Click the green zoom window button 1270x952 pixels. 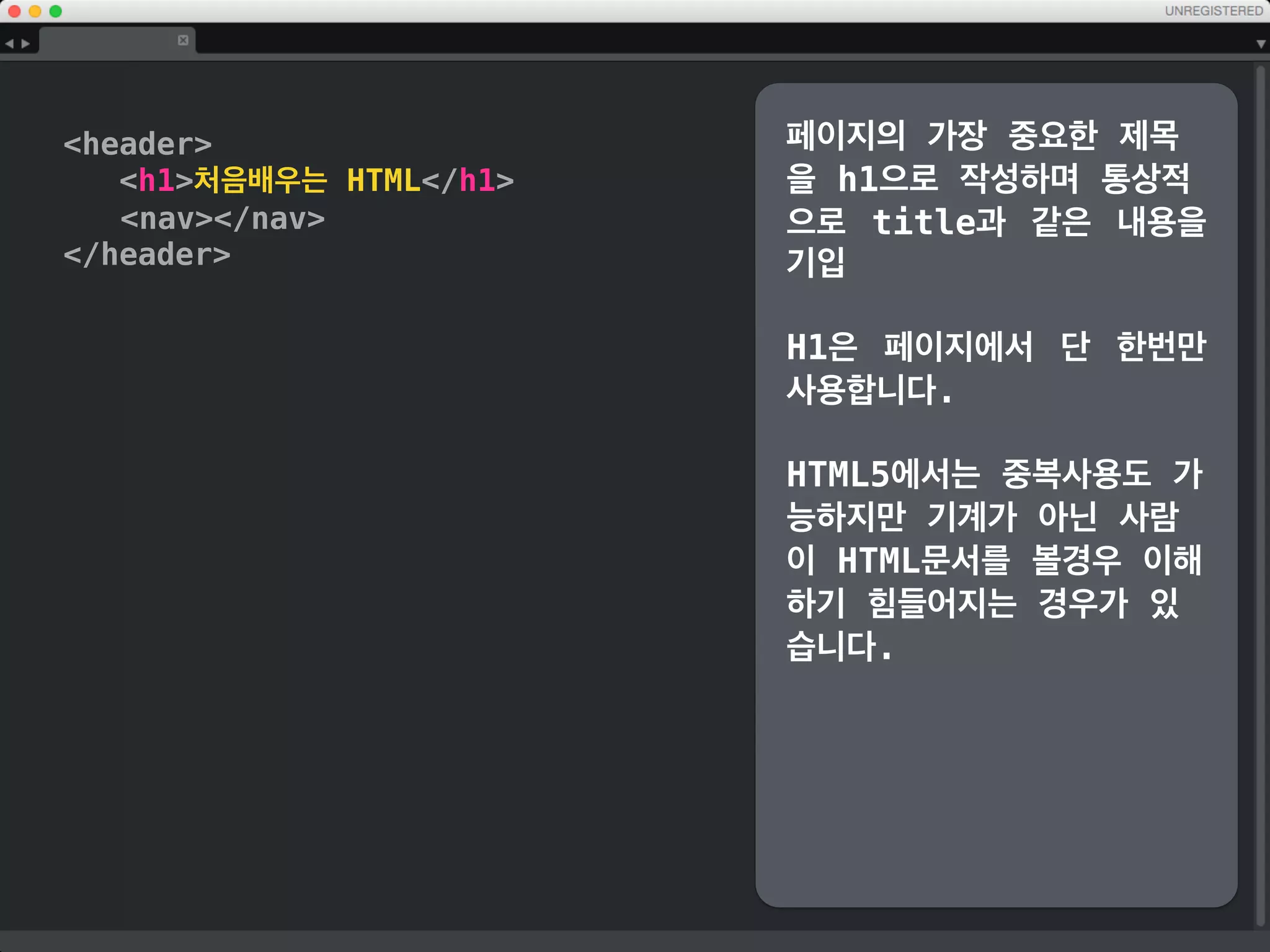coord(55,11)
